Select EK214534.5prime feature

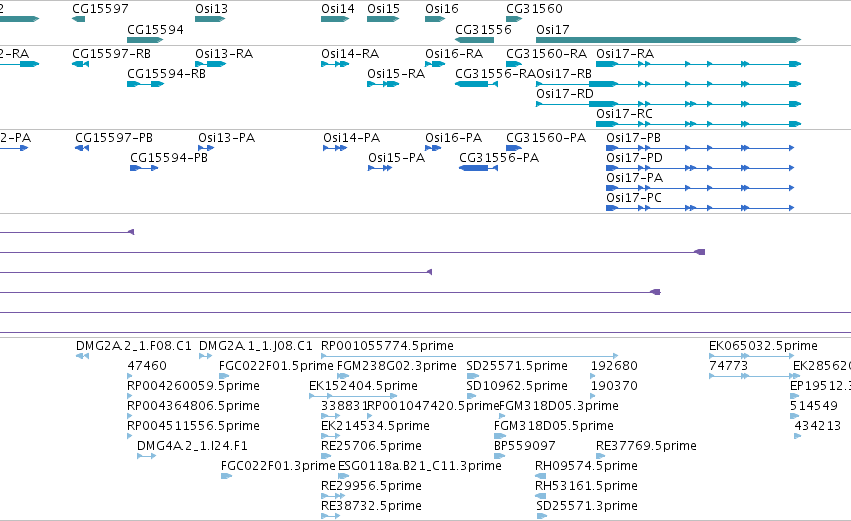click(x=375, y=426)
